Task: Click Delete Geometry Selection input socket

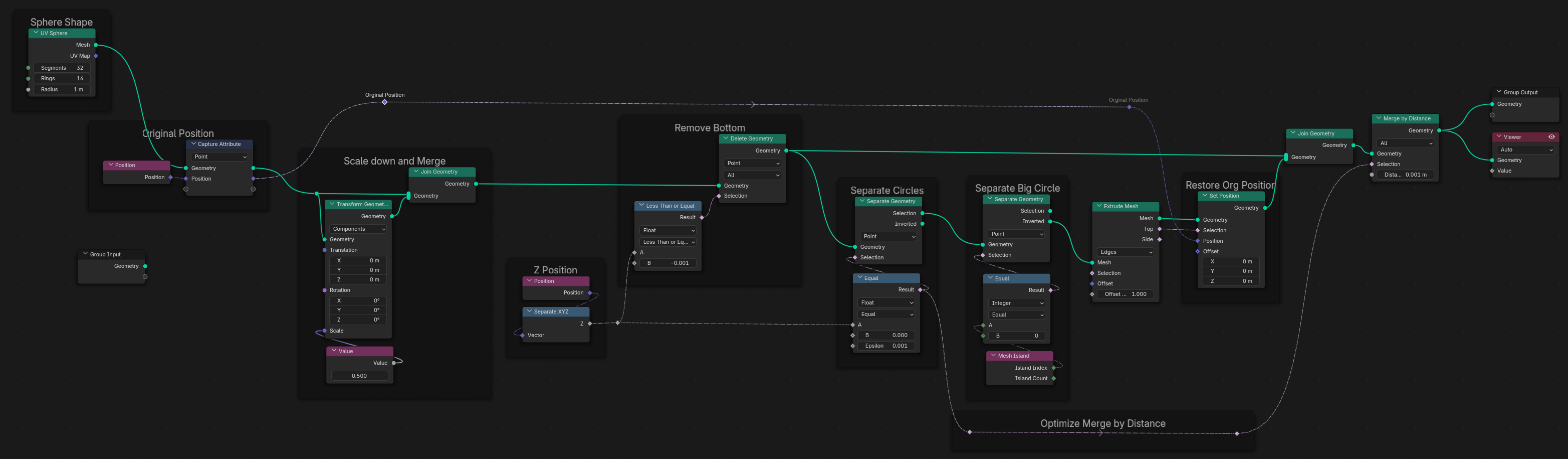Action: pyautogui.click(x=719, y=196)
